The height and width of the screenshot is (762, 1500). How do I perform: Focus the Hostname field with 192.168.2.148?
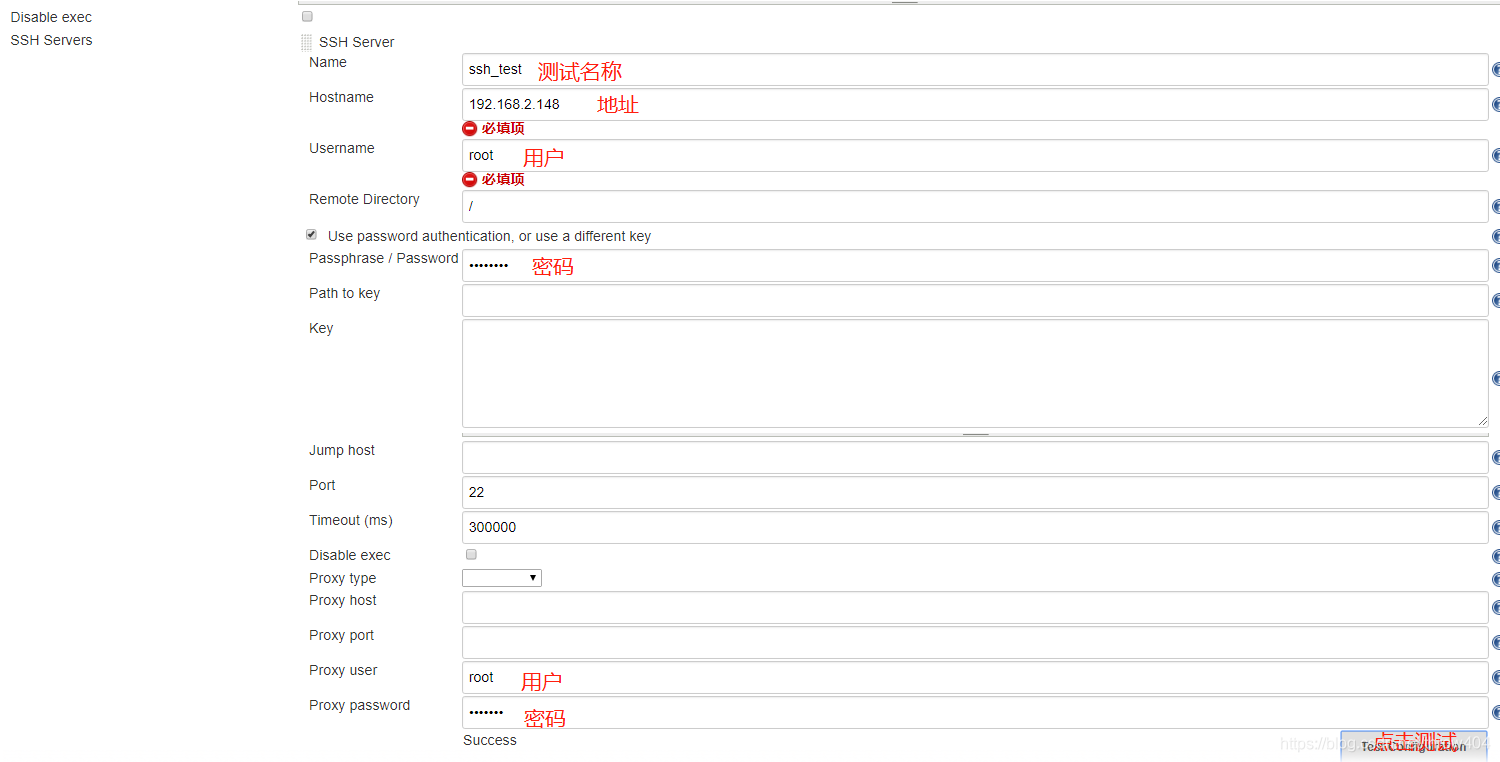tap(975, 105)
